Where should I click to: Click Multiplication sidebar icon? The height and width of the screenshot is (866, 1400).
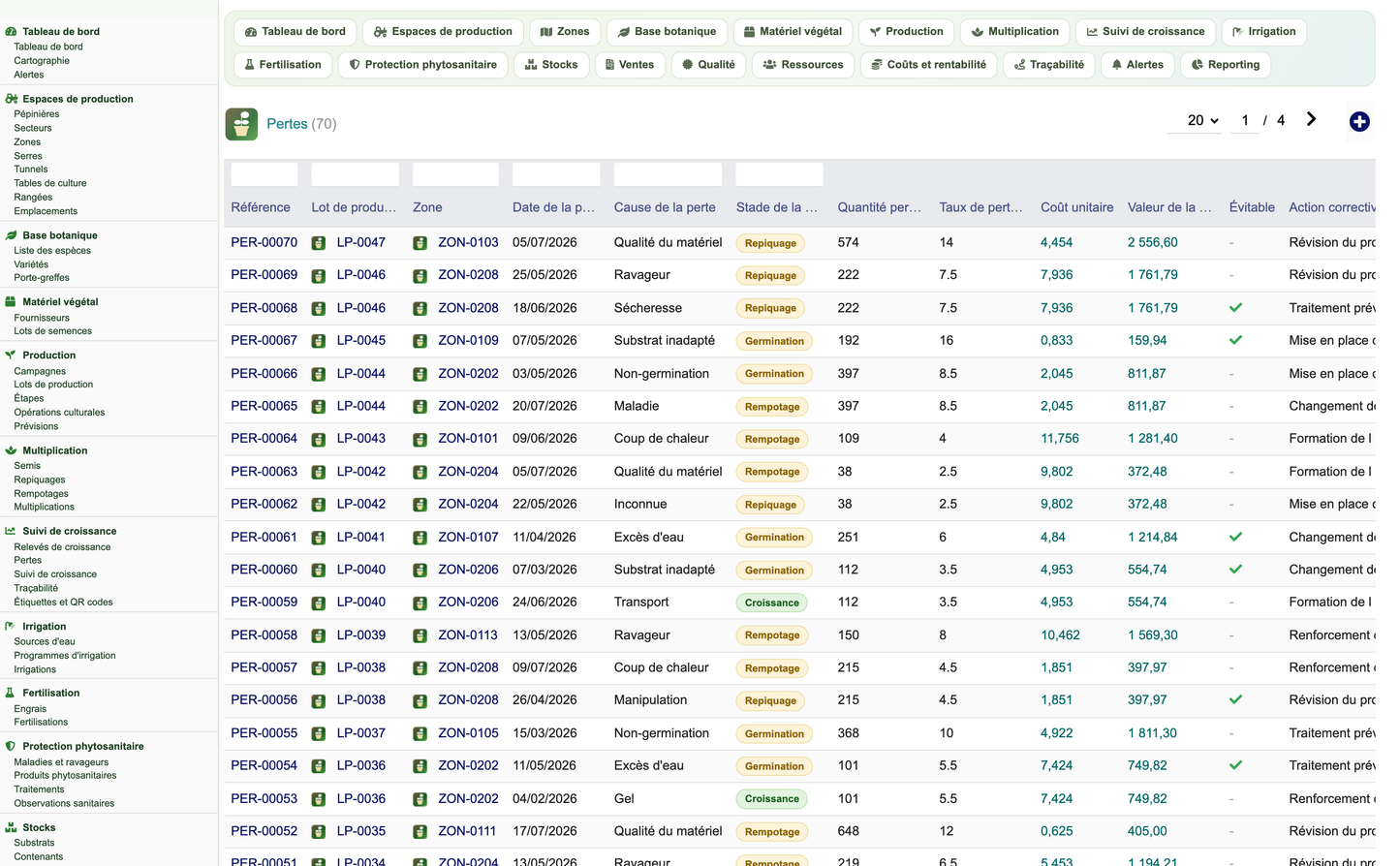click(x=11, y=450)
